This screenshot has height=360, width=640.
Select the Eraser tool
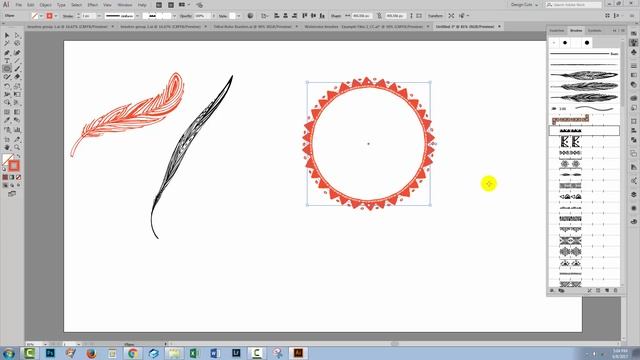click(17, 77)
